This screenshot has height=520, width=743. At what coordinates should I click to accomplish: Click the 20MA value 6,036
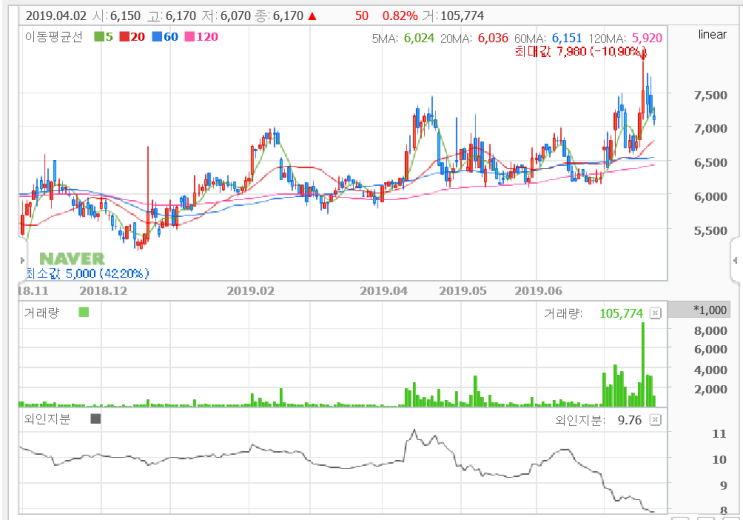(493, 38)
